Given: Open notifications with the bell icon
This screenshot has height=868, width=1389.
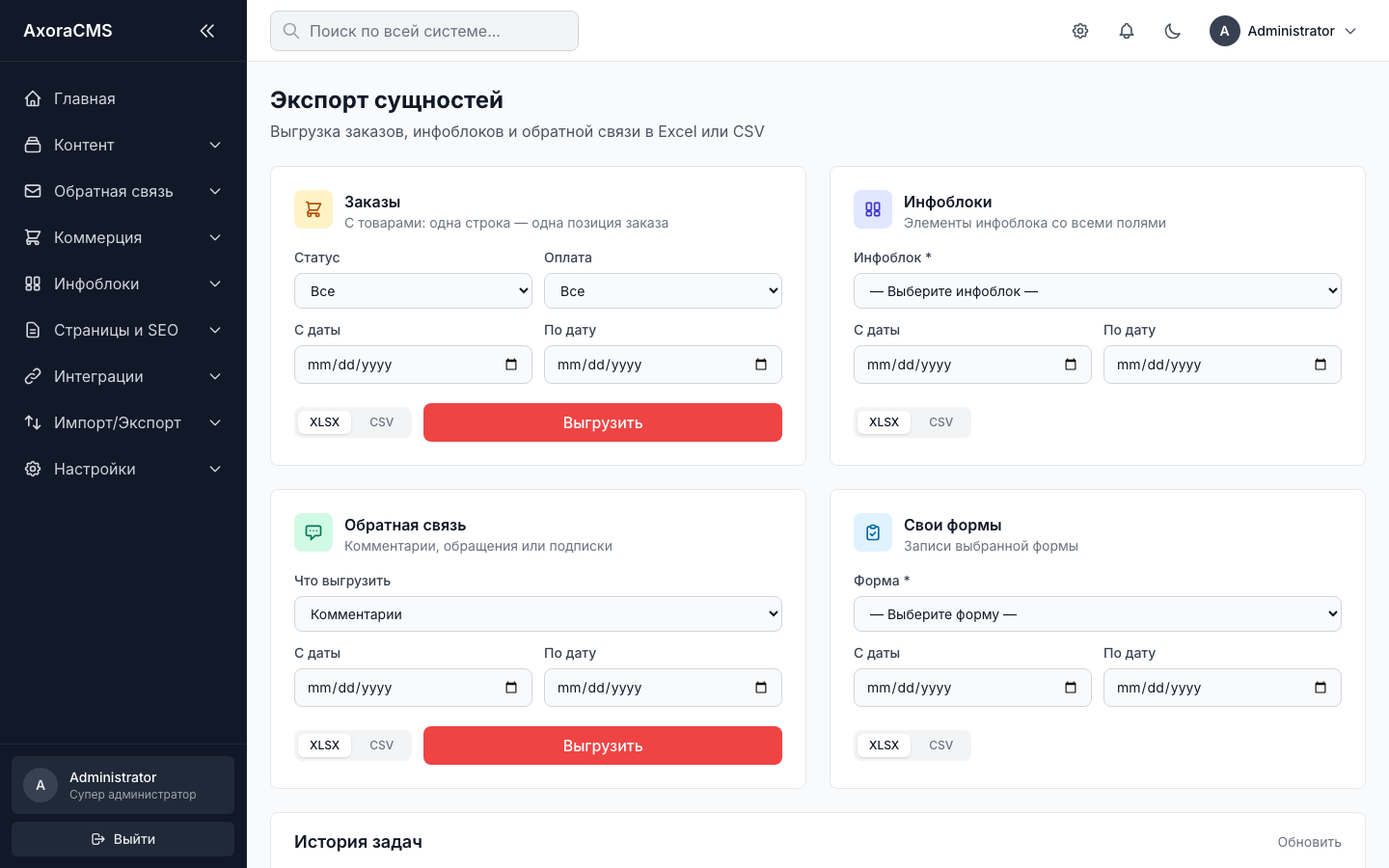Looking at the screenshot, I should coord(1127,31).
